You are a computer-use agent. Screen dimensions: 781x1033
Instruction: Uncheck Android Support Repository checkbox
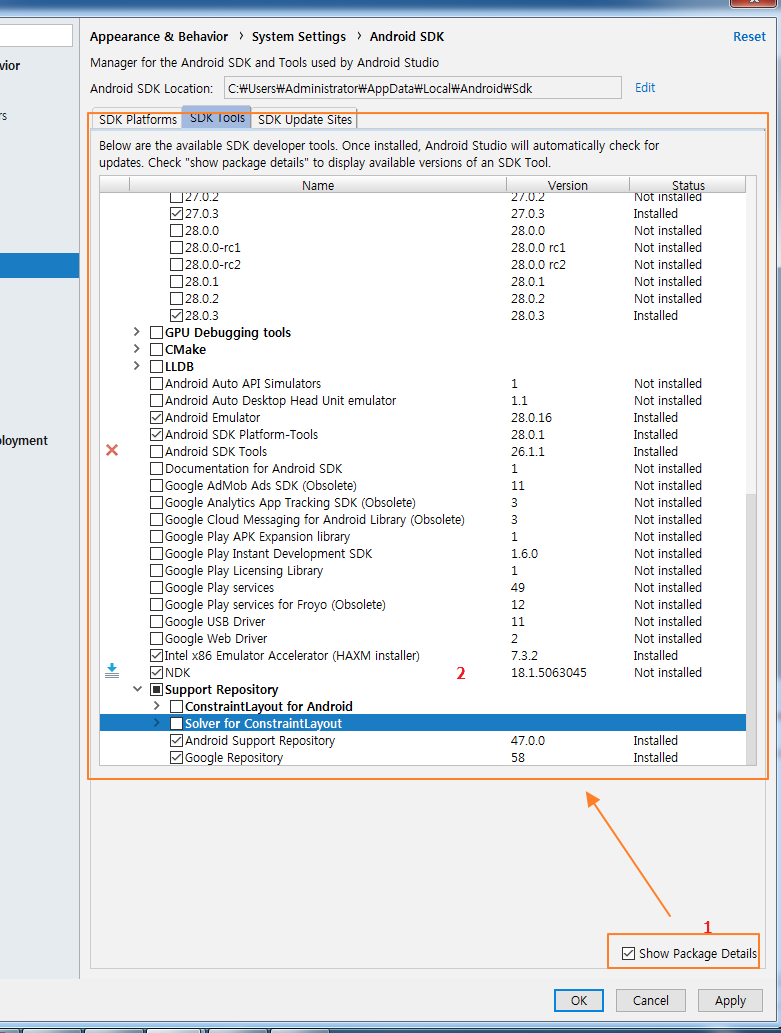(x=176, y=740)
